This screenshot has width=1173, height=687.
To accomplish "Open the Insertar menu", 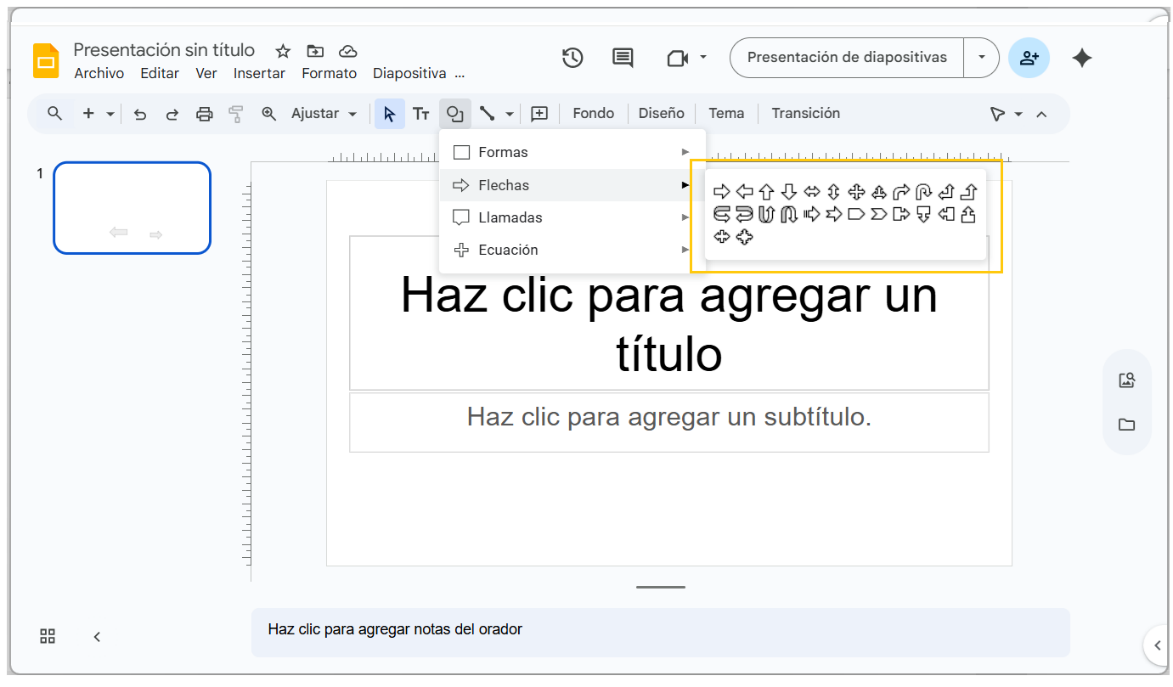I will point(259,73).
